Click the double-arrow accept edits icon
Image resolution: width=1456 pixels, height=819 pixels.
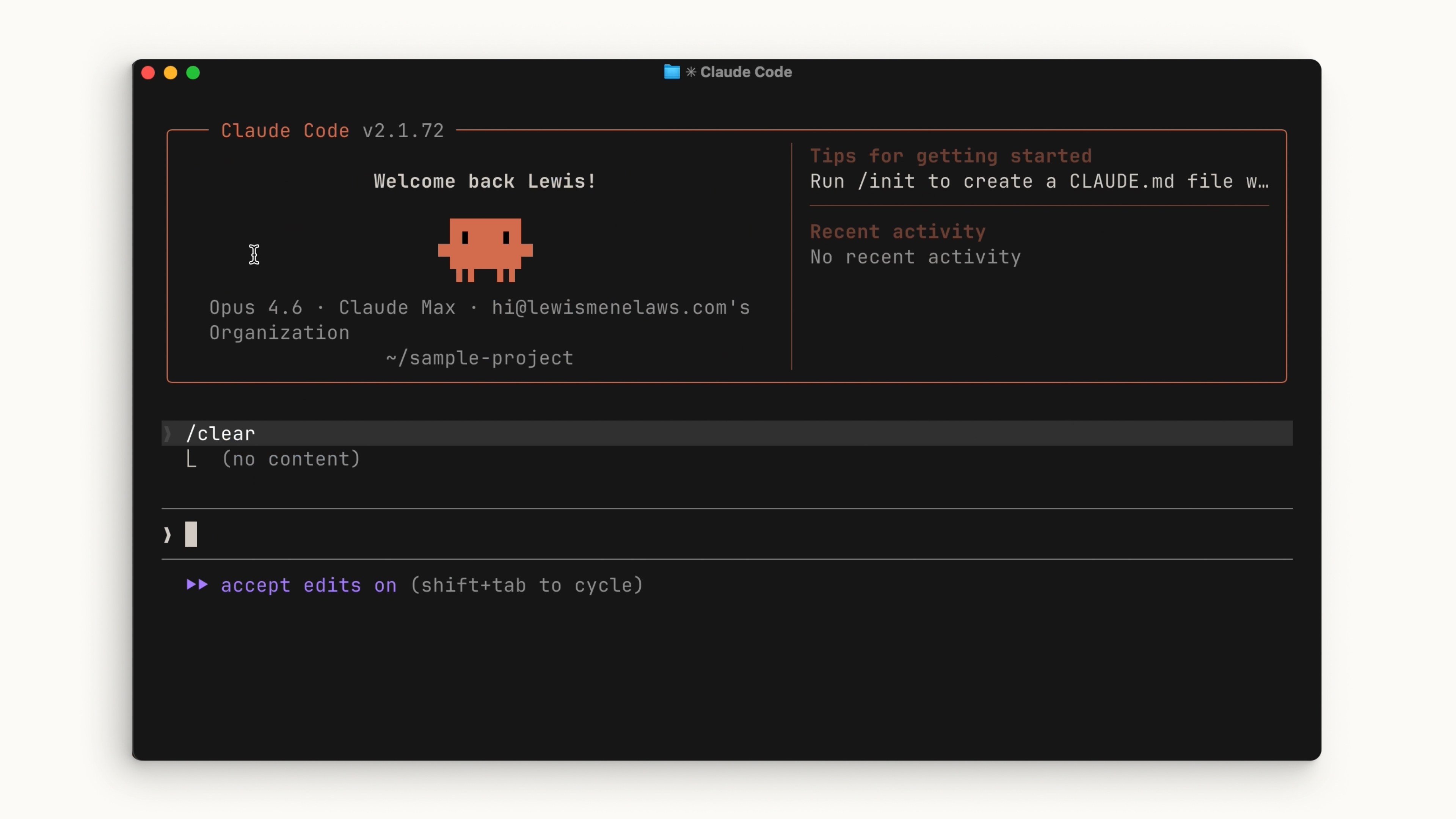[197, 584]
